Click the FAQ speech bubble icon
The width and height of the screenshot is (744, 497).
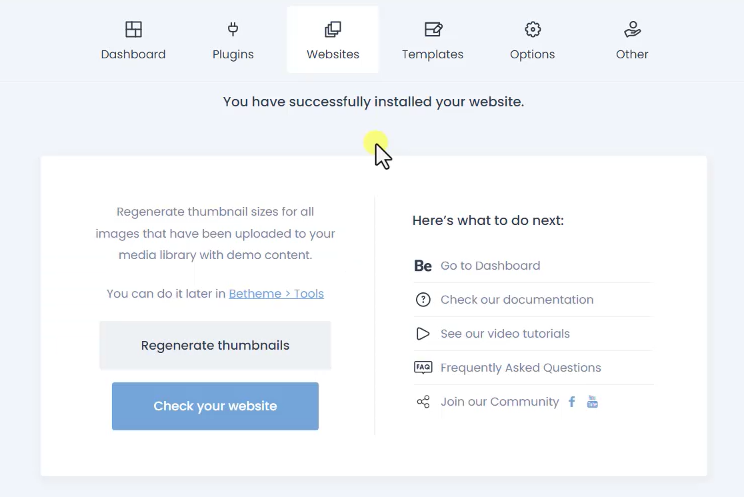pos(423,367)
